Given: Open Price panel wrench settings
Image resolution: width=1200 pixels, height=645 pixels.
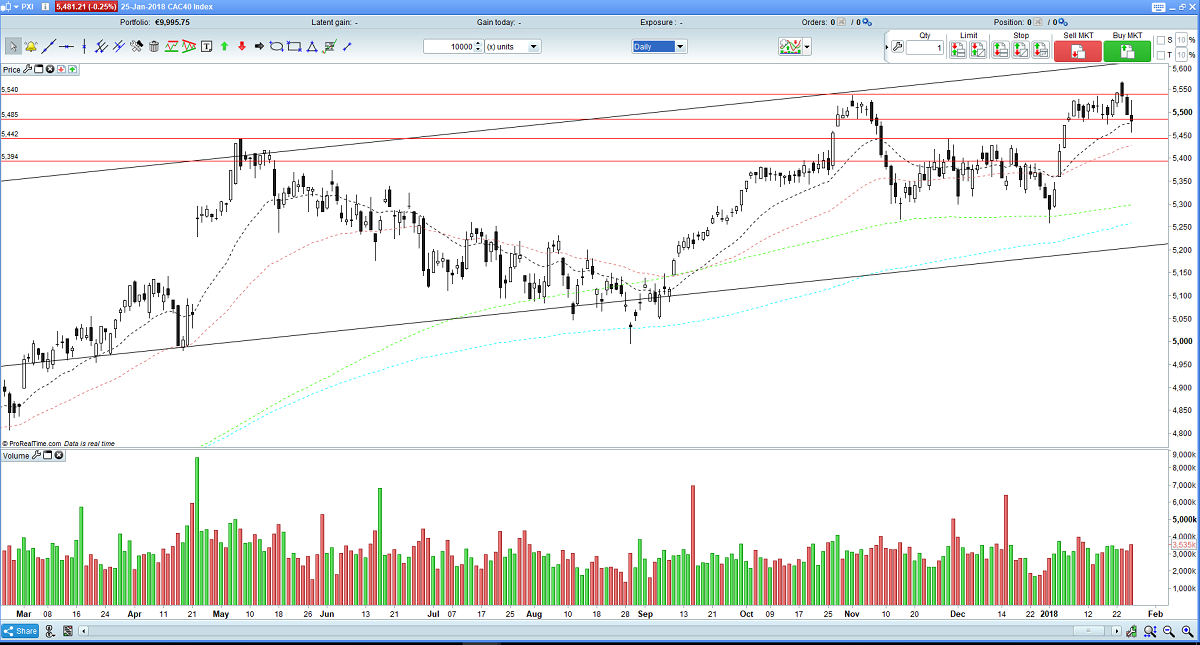Looking at the screenshot, I should tap(27, 69).
